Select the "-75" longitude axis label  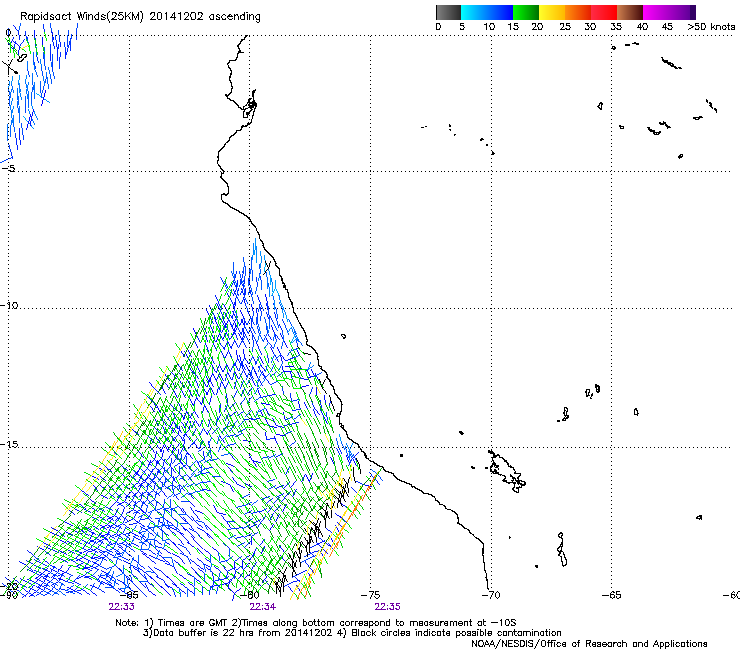pos(370,595)
